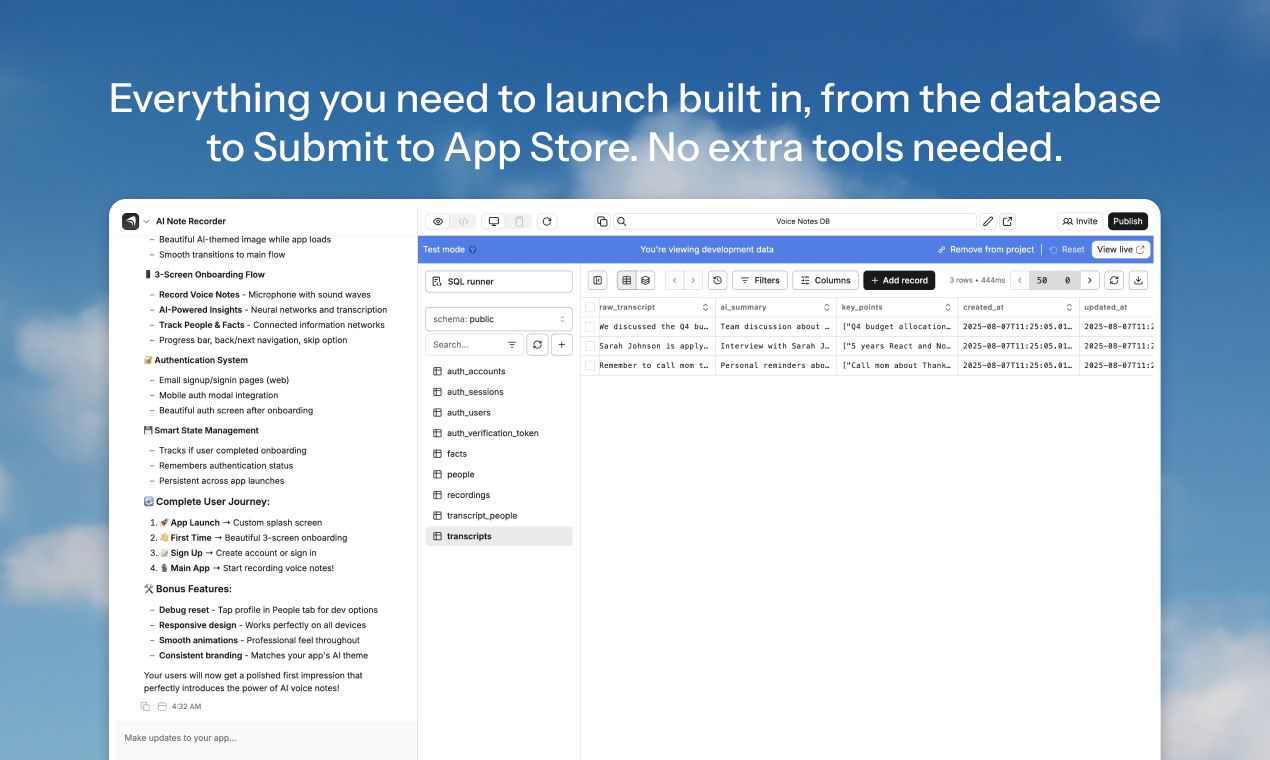This screenshot has height=760, width=1270.
Task: Click the refresh data icon beside pagination
Action: pyautogui.click(x=1114, y=281)
